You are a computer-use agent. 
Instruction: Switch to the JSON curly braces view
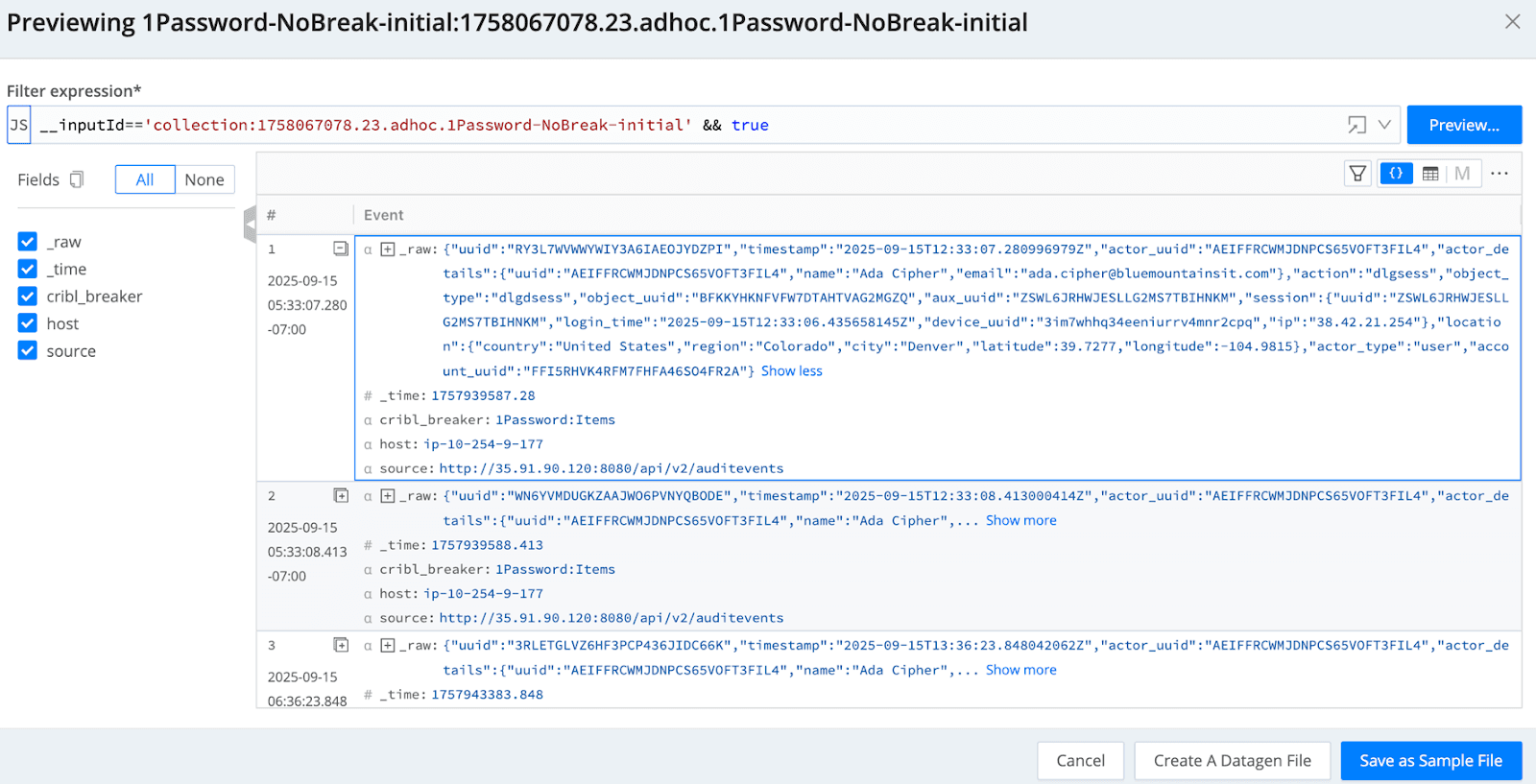[x=1395, y=174]
